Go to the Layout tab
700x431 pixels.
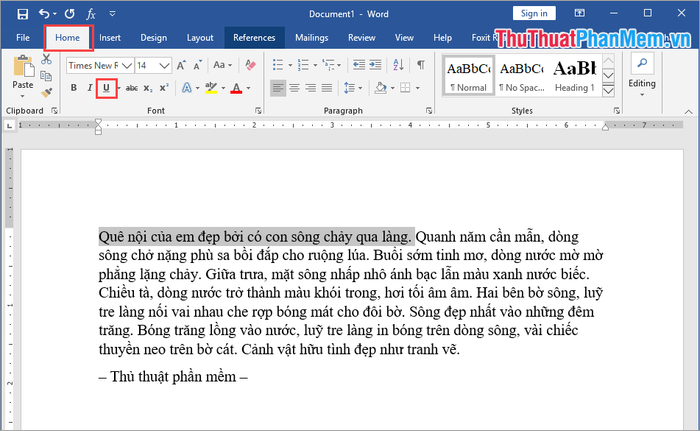pos(200,38)
